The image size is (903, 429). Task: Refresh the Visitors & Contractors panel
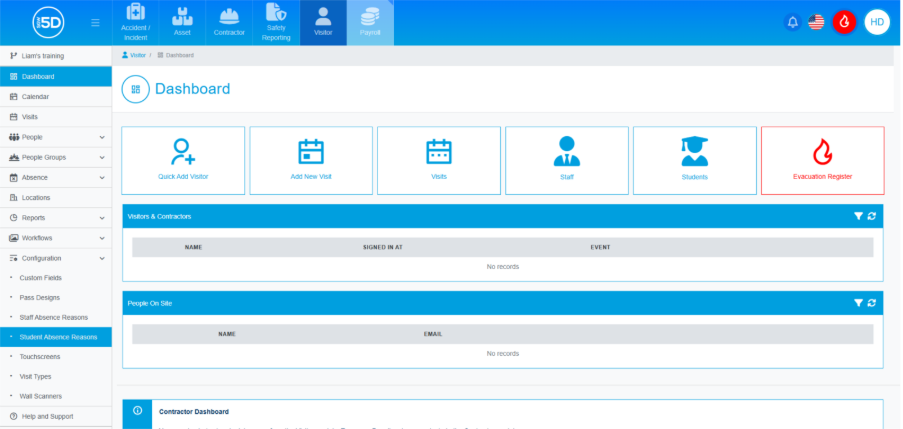[x=872, y=216]
